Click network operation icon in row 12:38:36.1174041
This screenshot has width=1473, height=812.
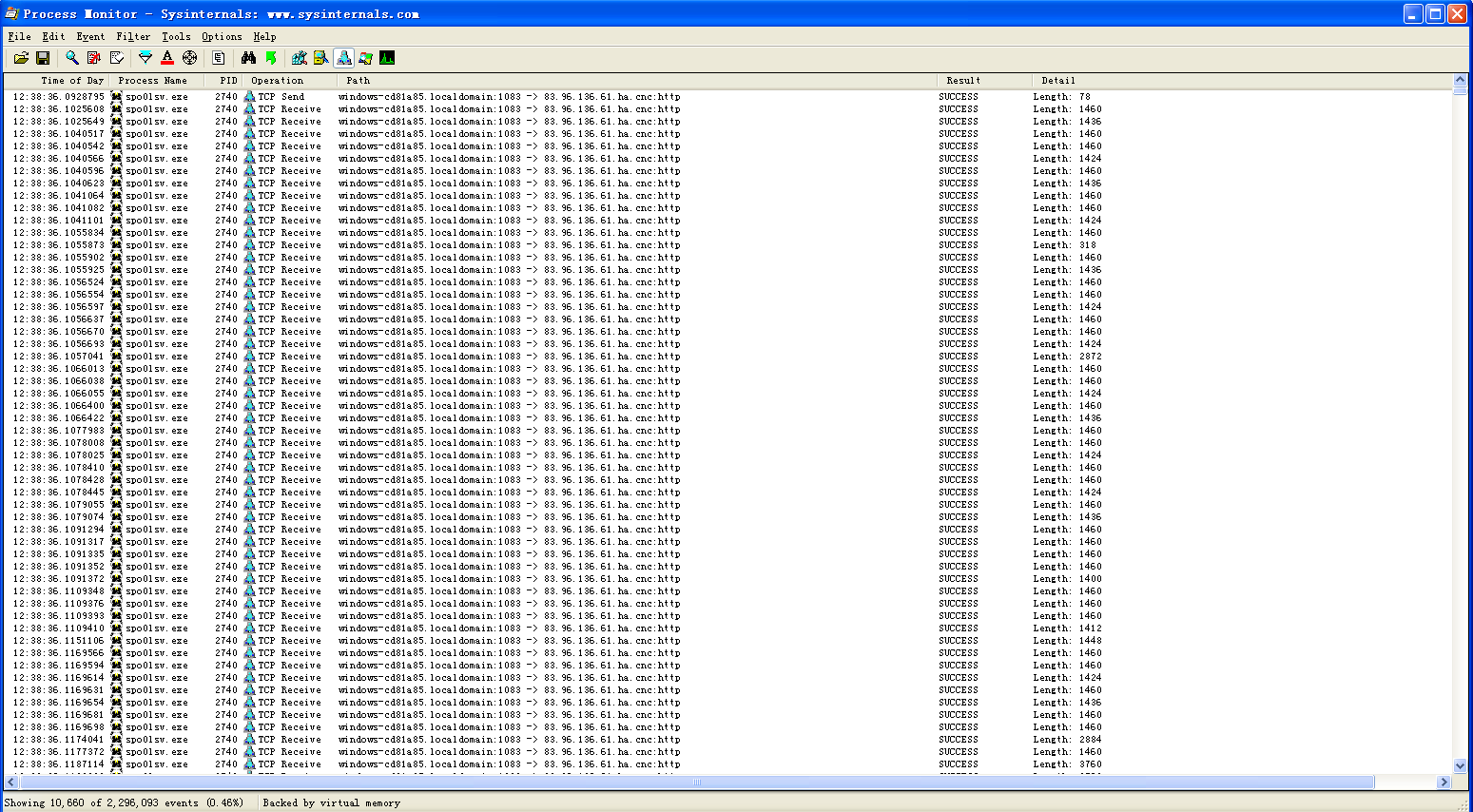pos(250,740)
